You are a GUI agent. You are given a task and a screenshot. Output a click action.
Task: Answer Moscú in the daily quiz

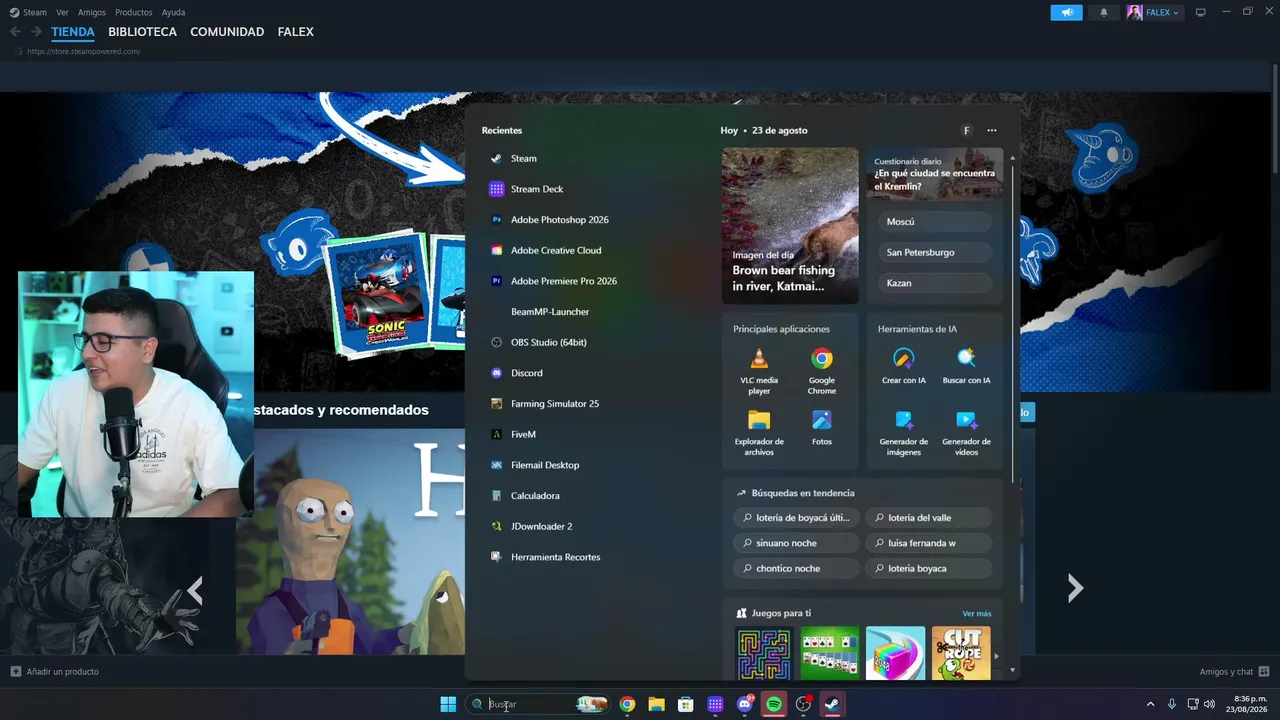coord(935,222)
